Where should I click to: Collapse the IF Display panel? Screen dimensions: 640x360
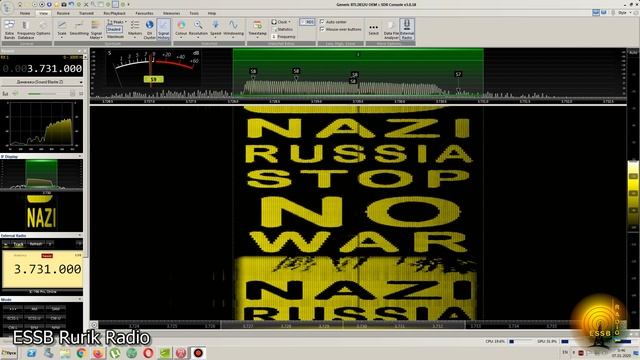tap(80, 156)
